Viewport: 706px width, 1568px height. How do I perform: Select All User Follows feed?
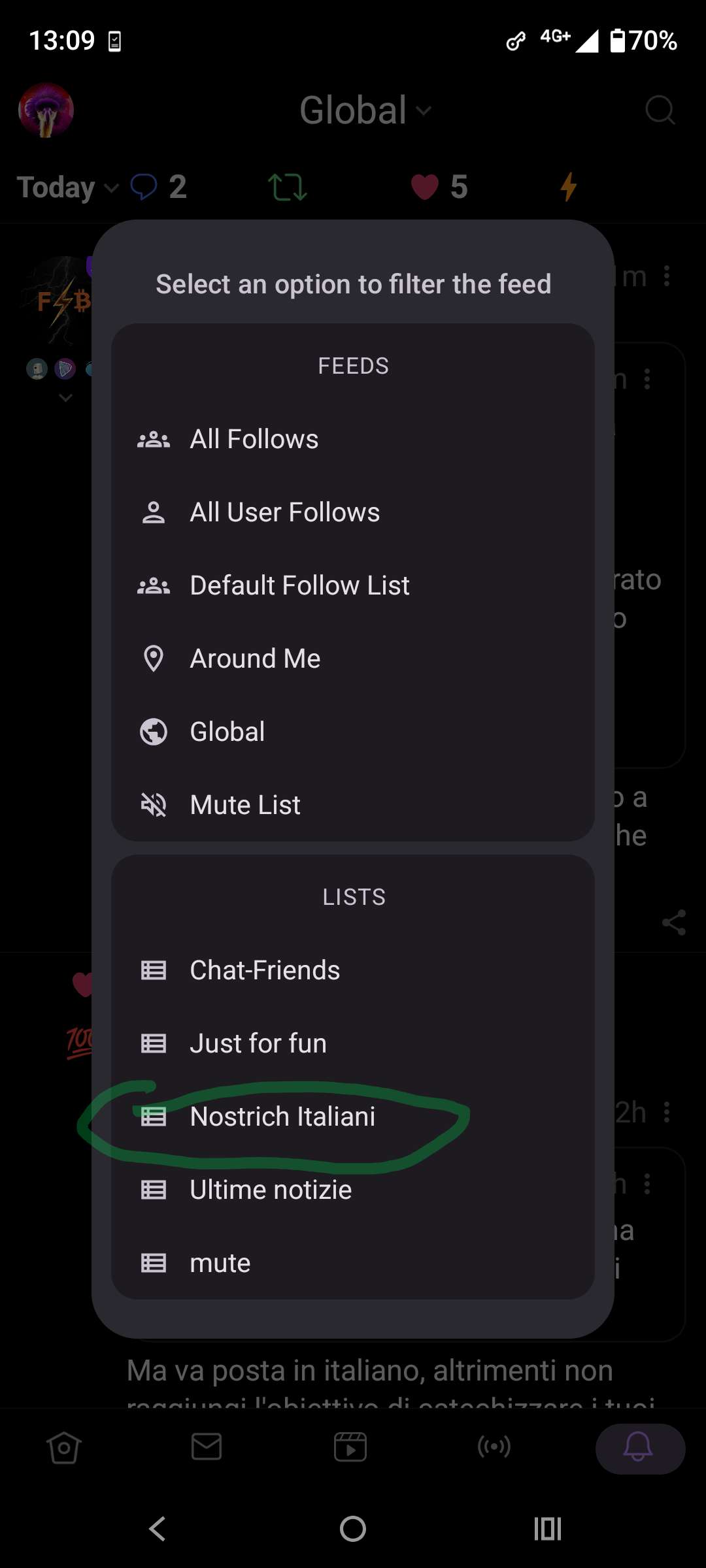[x=284, y=512]
